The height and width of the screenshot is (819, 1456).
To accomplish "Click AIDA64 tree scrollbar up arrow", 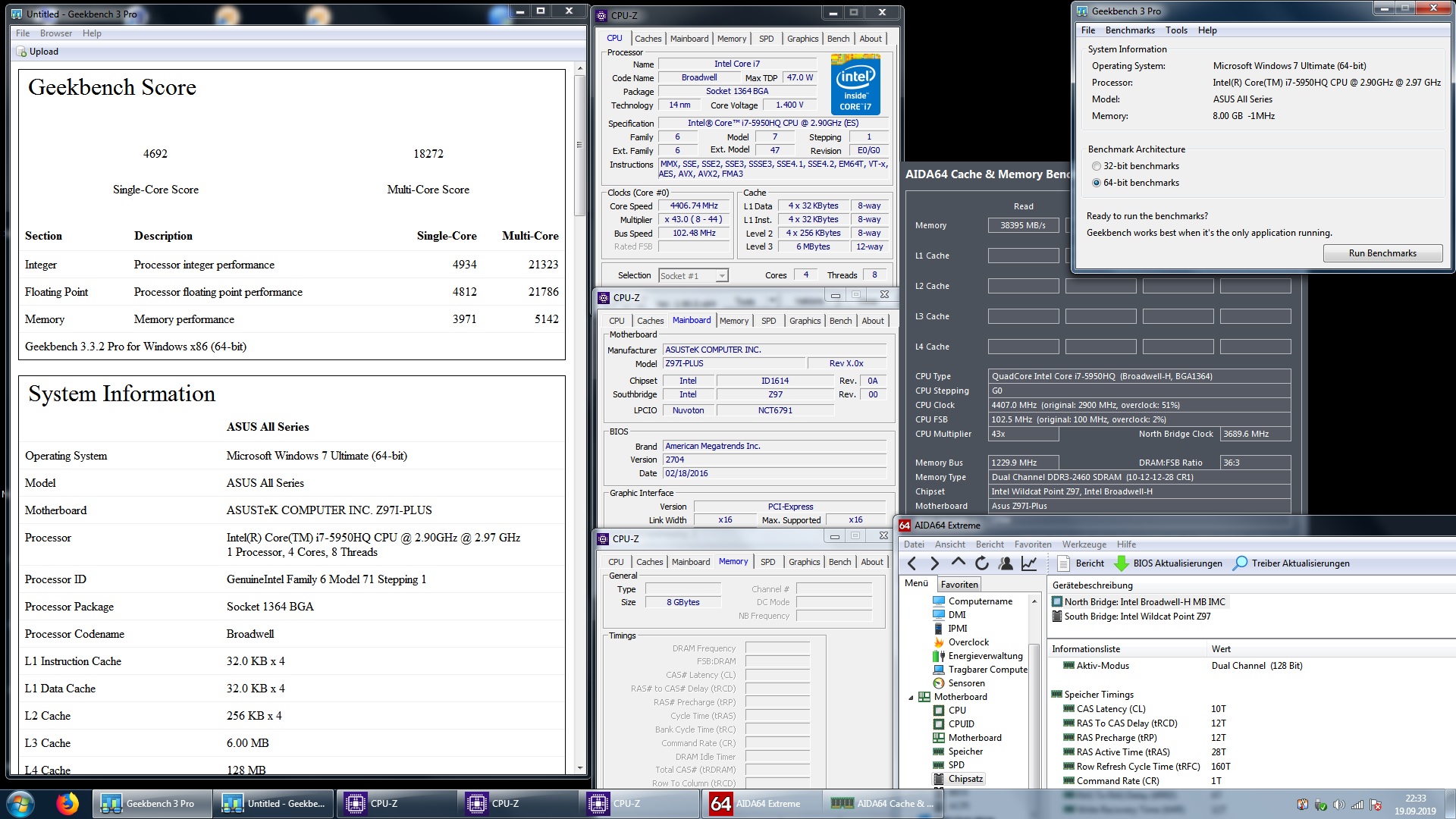I will point(1034,601).
